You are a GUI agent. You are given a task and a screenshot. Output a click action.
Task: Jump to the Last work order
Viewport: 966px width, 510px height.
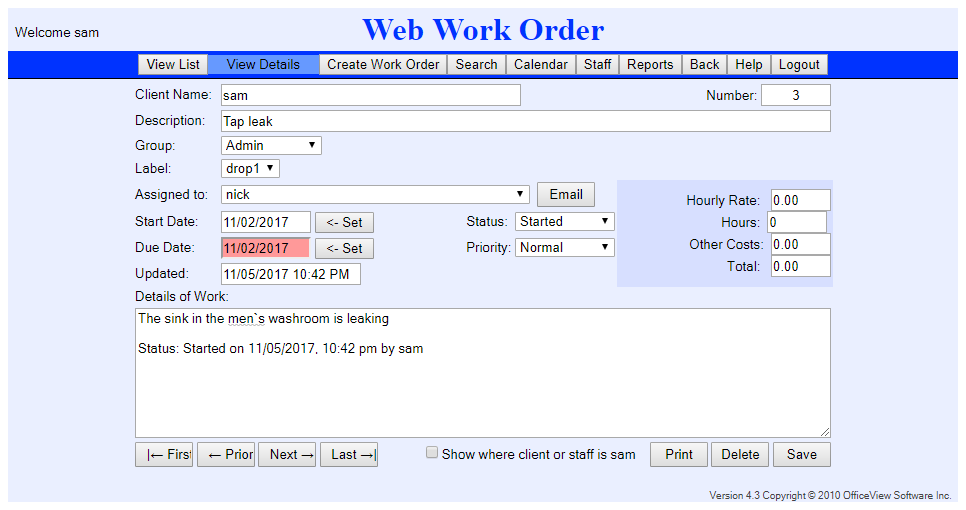pyautogui.click(x=349, y=454)
